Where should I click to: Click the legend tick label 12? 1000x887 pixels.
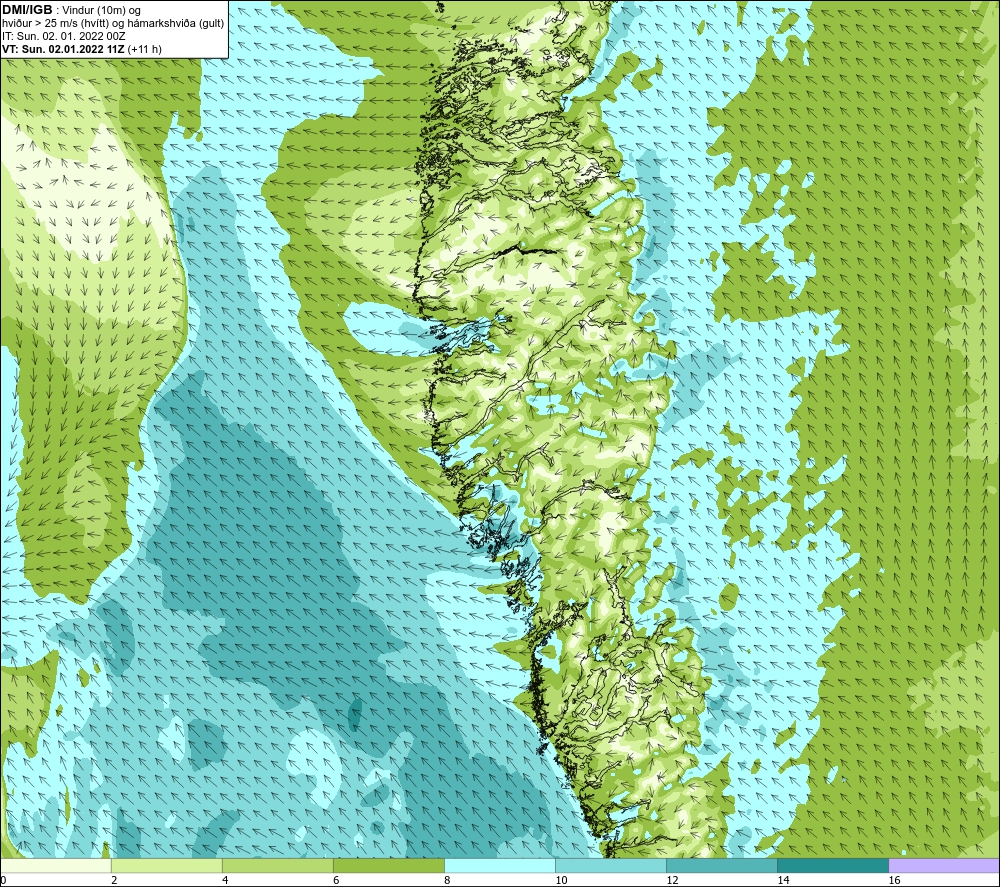[x=672, y=881]
